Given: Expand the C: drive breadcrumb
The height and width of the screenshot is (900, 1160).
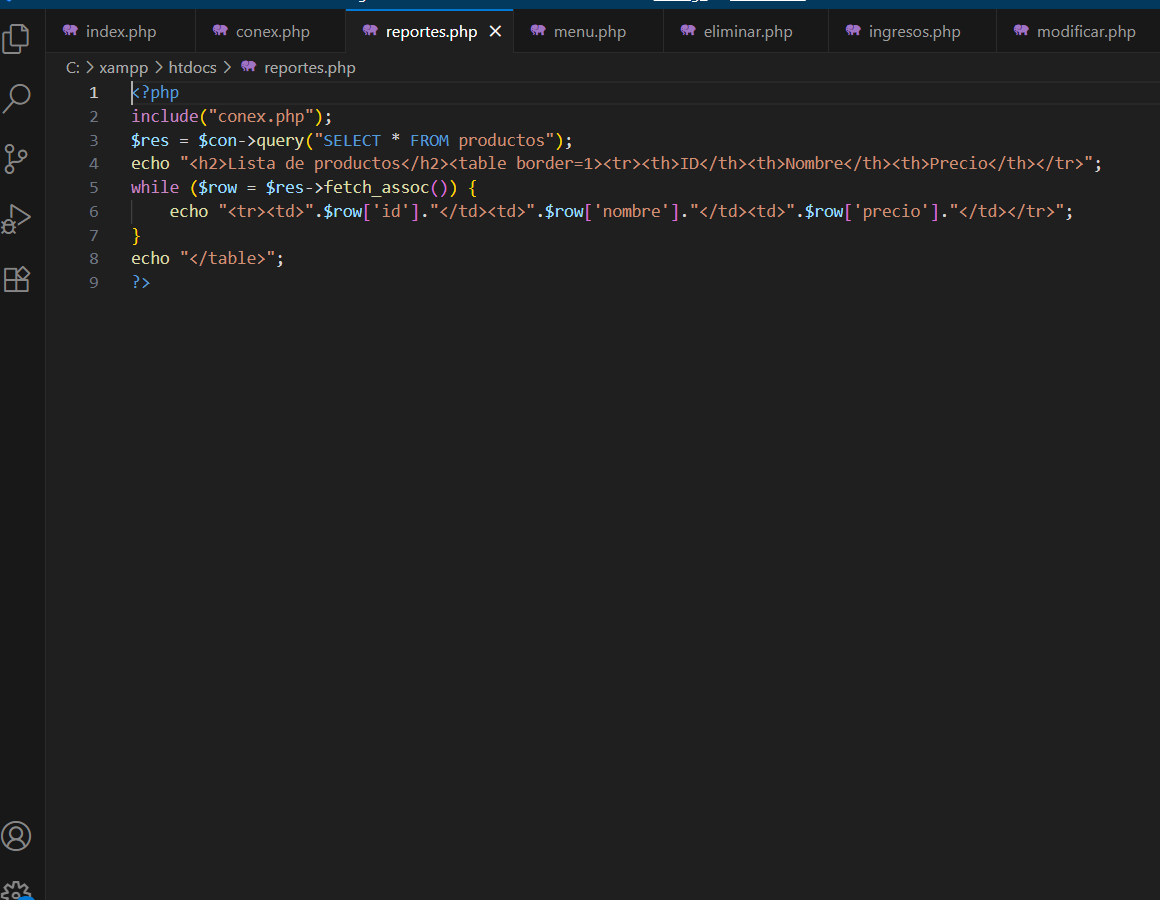Looking at the screenshot, I should pyautogui.click(x=73, y=68).
